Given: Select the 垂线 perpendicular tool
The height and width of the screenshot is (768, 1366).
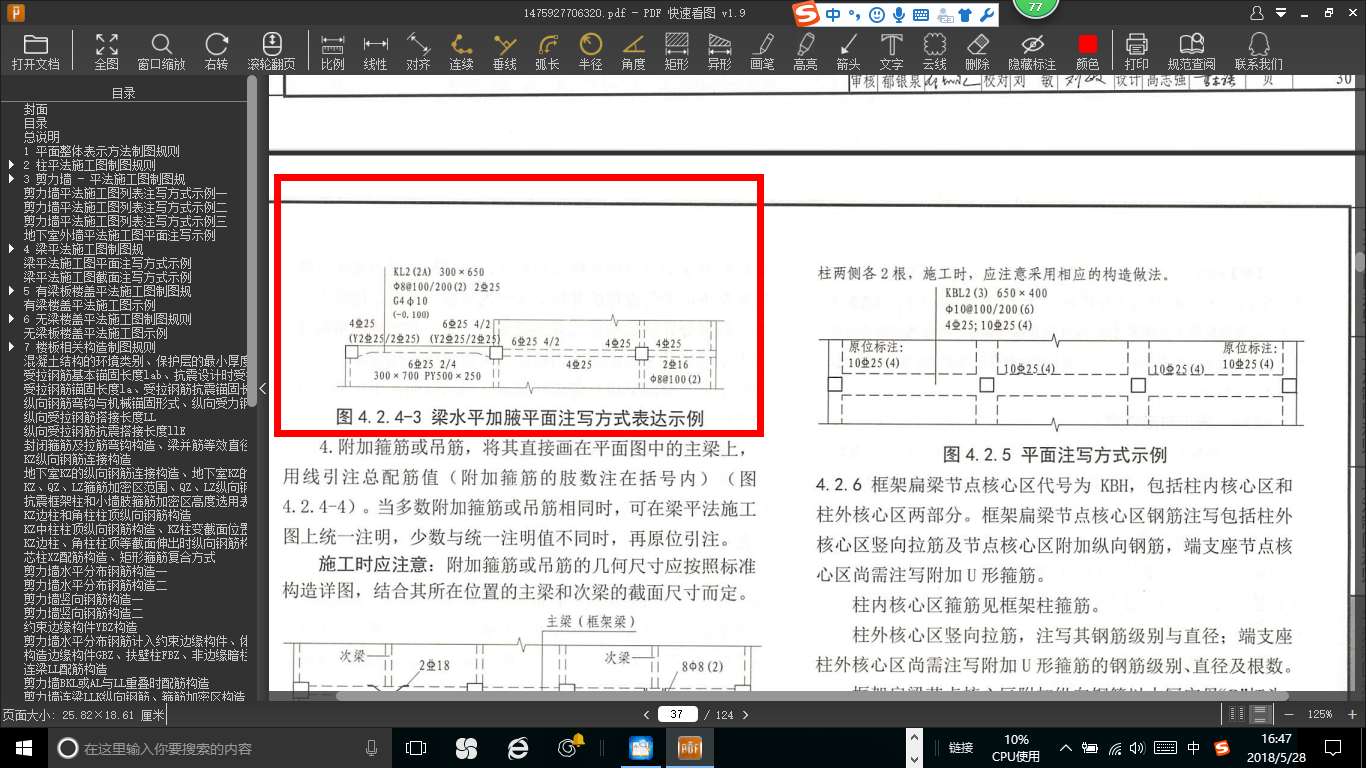Looking at the screenshot, I should (x=505, y=51).
